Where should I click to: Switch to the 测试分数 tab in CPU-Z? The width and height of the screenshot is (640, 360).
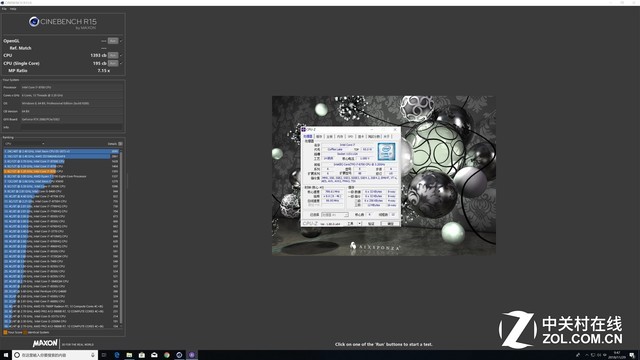[374, 136]
